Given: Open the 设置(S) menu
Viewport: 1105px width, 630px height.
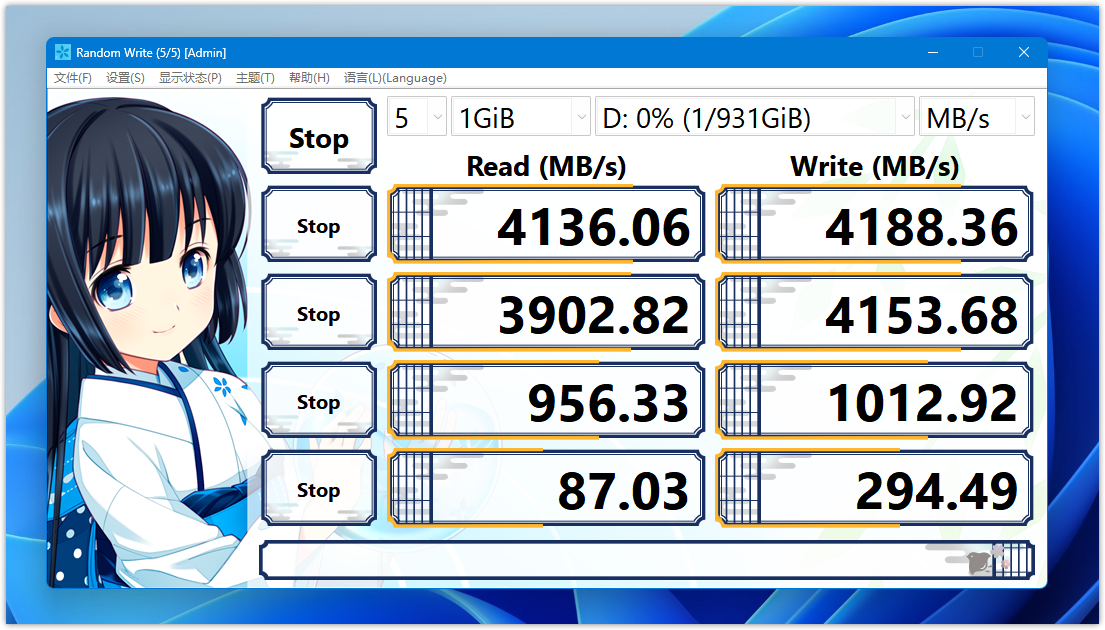Looking at the screenshot, I should pyautogui.click(x=125, y=78).
